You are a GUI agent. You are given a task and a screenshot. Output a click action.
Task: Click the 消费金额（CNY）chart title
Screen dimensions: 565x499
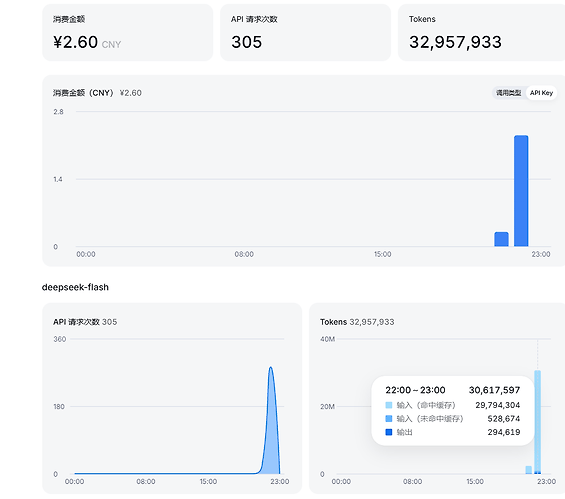point(83,93)
